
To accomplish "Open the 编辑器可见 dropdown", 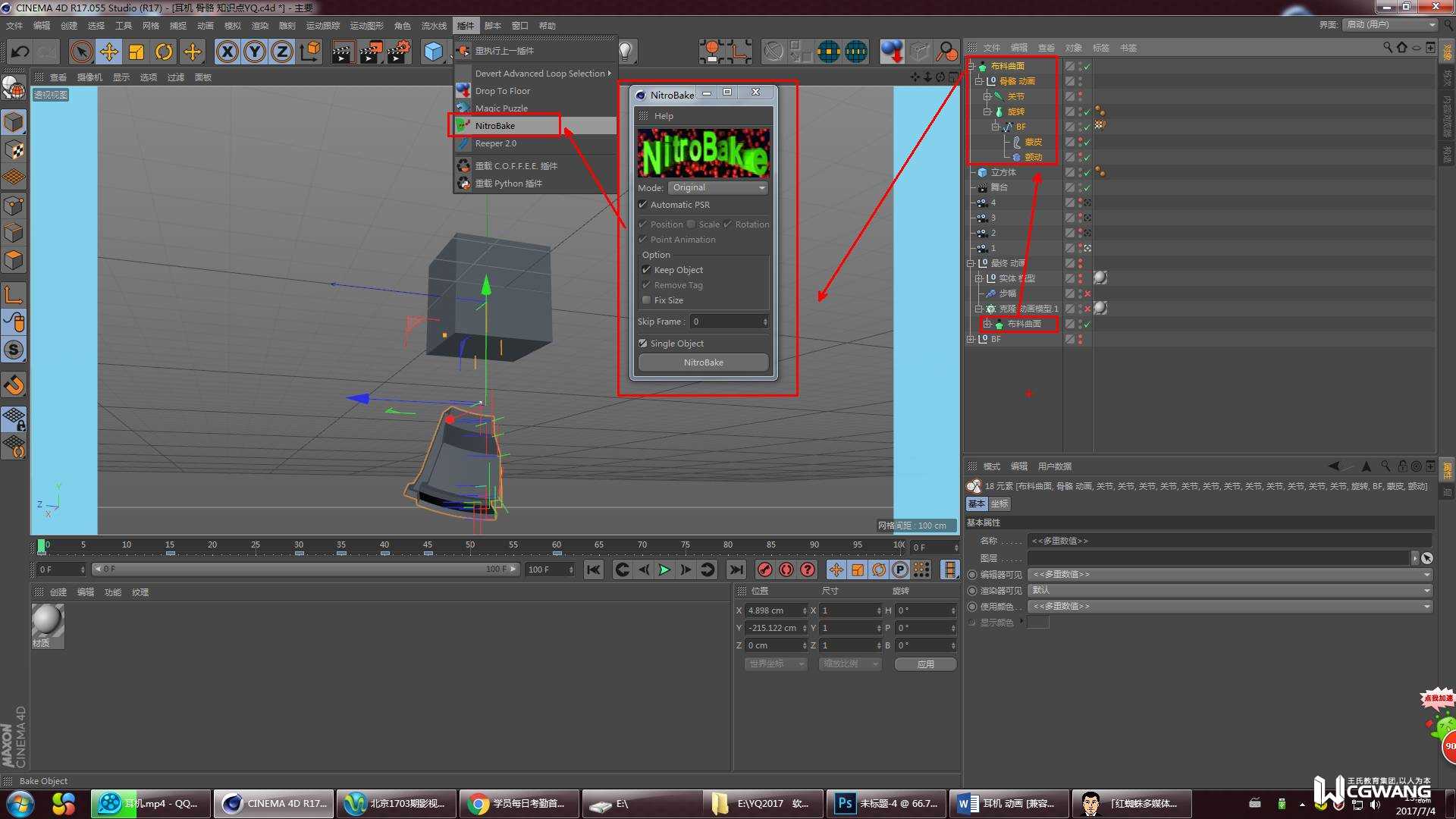I will [x=1228, y=574].
